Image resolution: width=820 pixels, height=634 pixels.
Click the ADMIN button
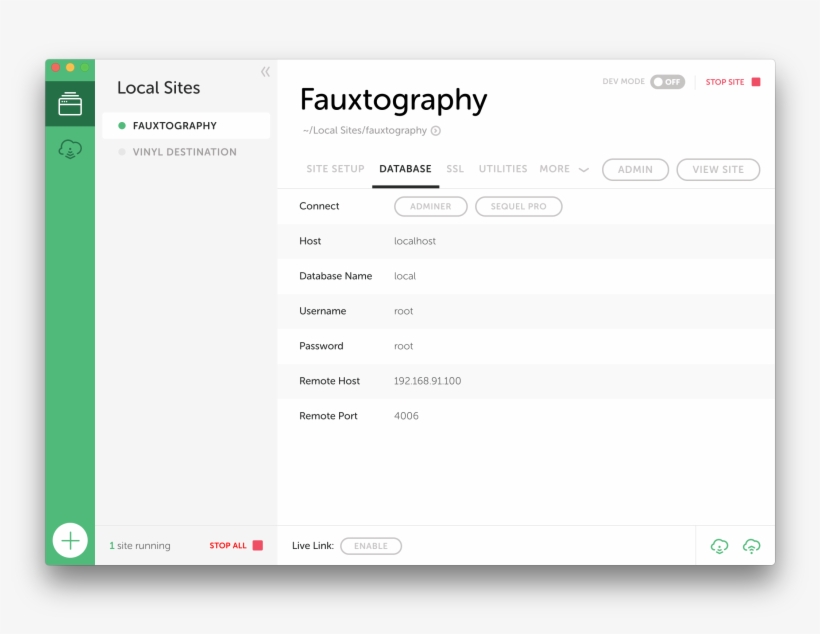coord(635,169)
